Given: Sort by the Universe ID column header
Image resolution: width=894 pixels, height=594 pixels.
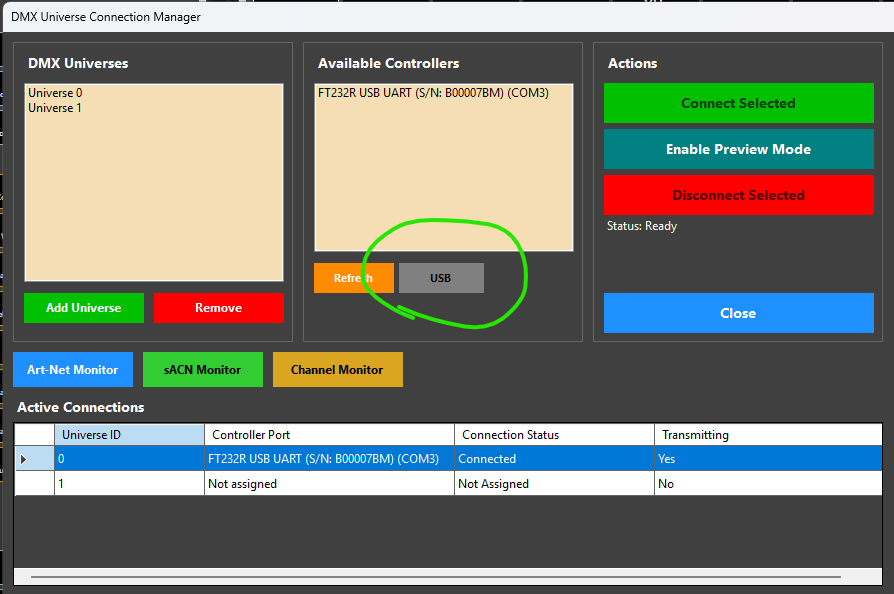Looking at the screenshot, I should point(129,435).
